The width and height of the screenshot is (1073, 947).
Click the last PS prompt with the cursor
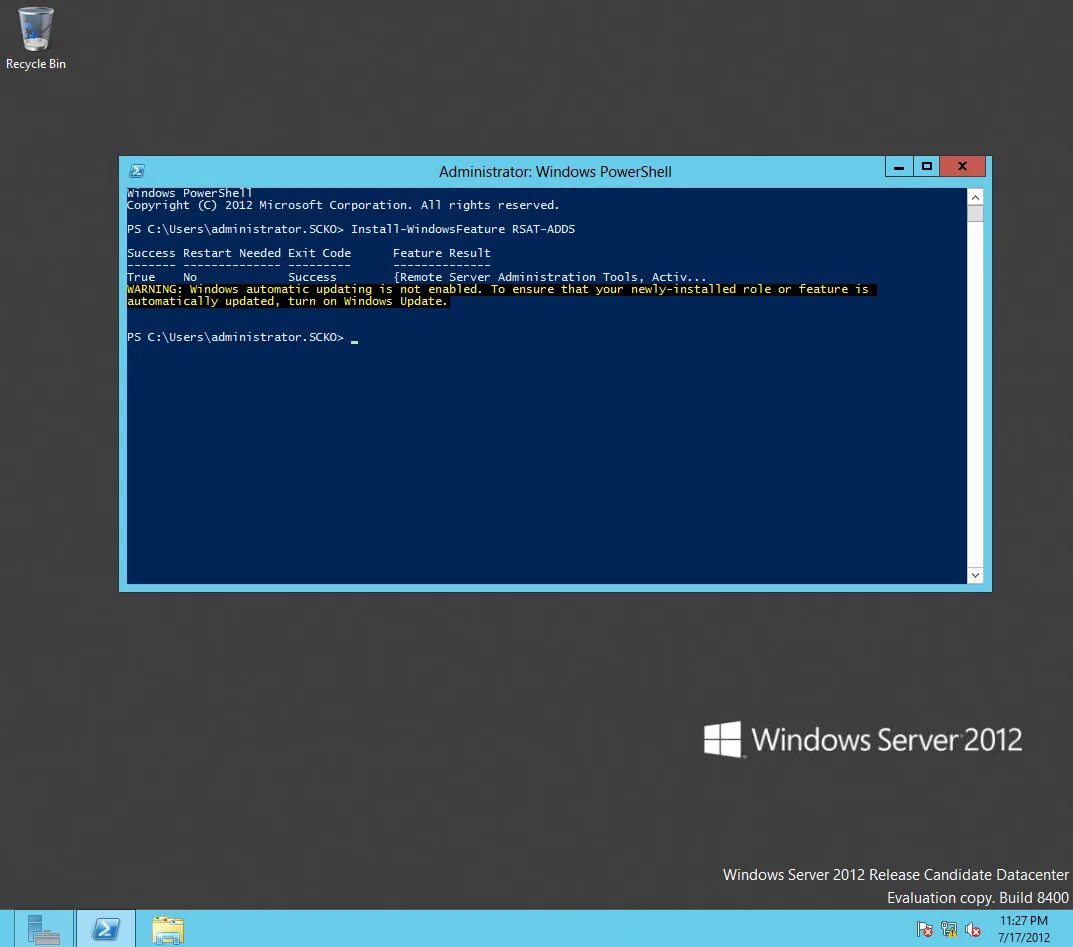tap(242, 337)
